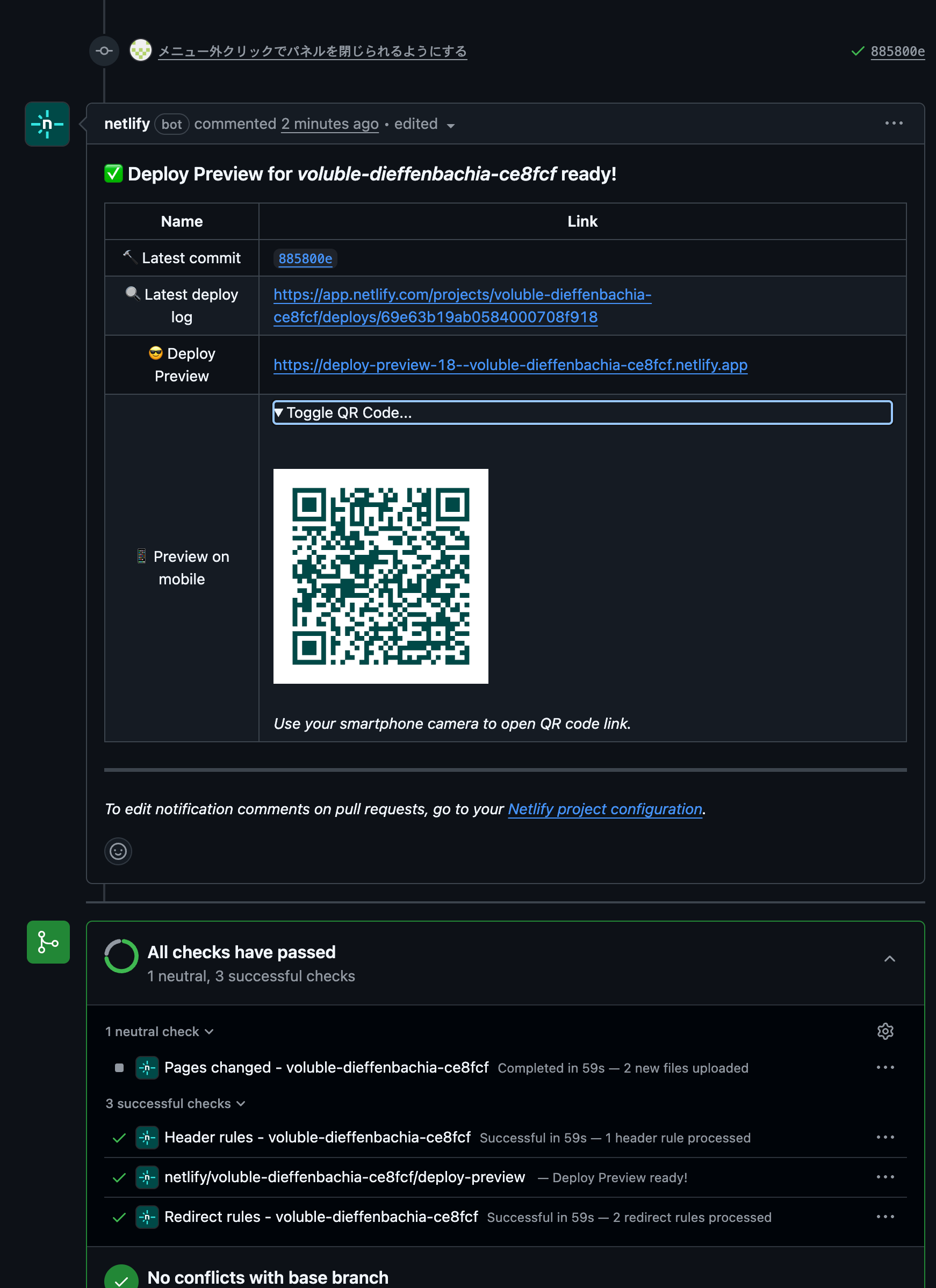Open the edited history dropdown

(x=424, y=125)
